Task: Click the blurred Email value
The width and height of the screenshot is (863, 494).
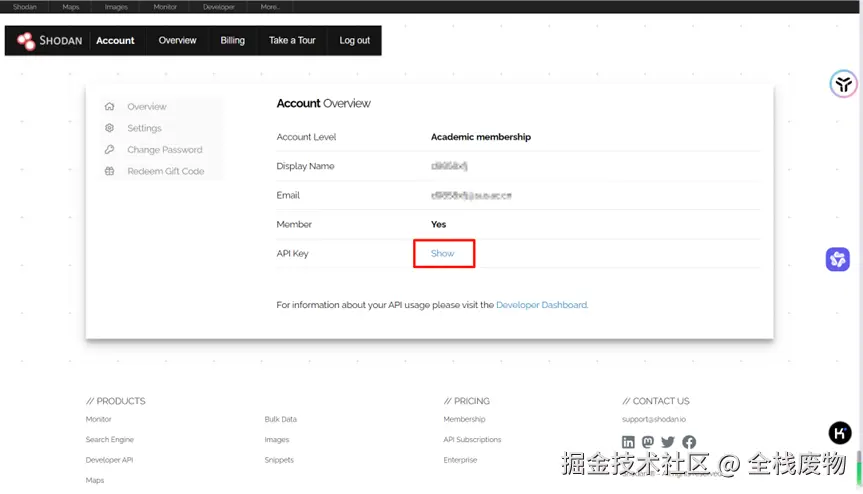Action: click(x=471, y=195)
